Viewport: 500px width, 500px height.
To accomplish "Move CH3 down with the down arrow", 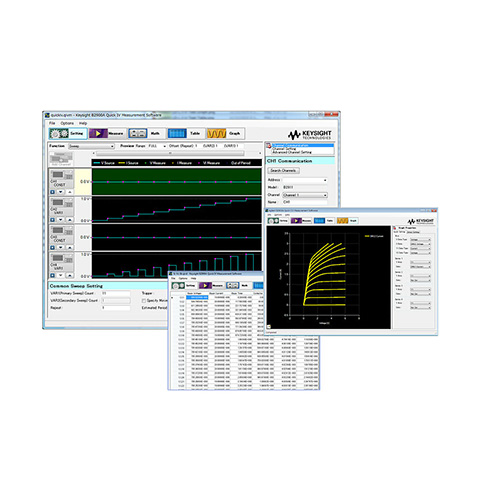I will [61, 248].
